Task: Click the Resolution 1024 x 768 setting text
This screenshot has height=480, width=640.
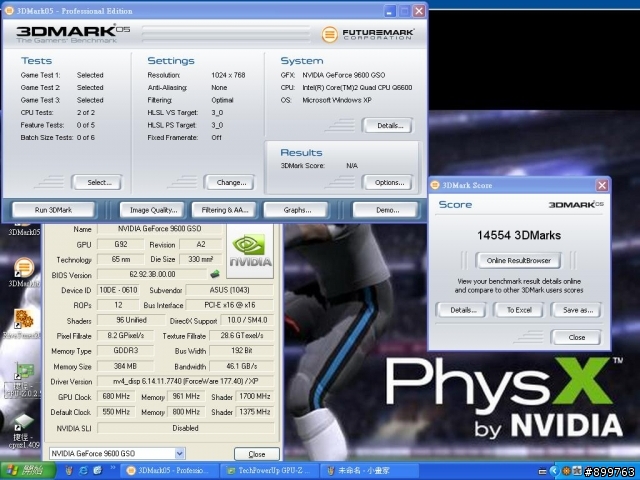Action: tap(228, 75)
